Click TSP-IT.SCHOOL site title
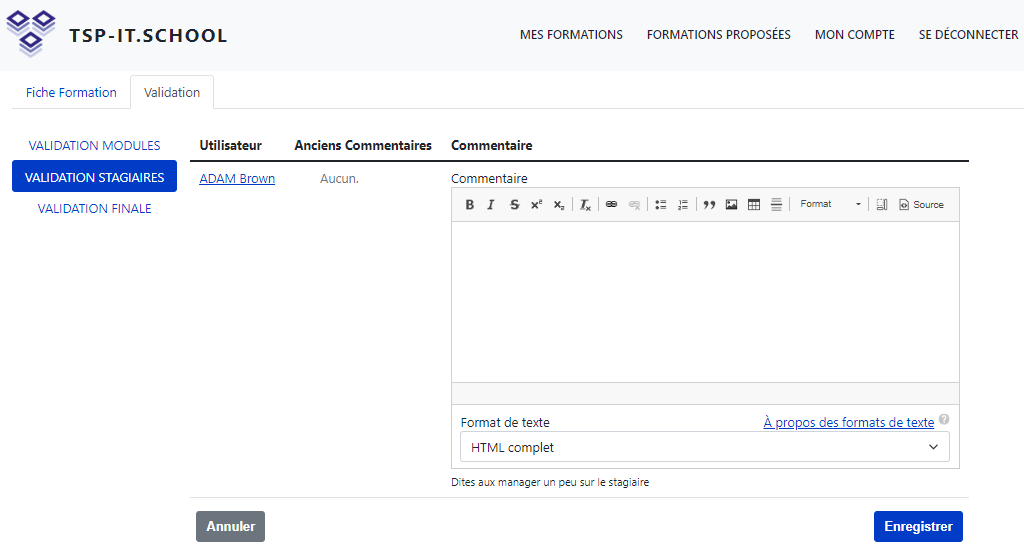Screen dimensions: 1024x559 click(x=148, y=35)
